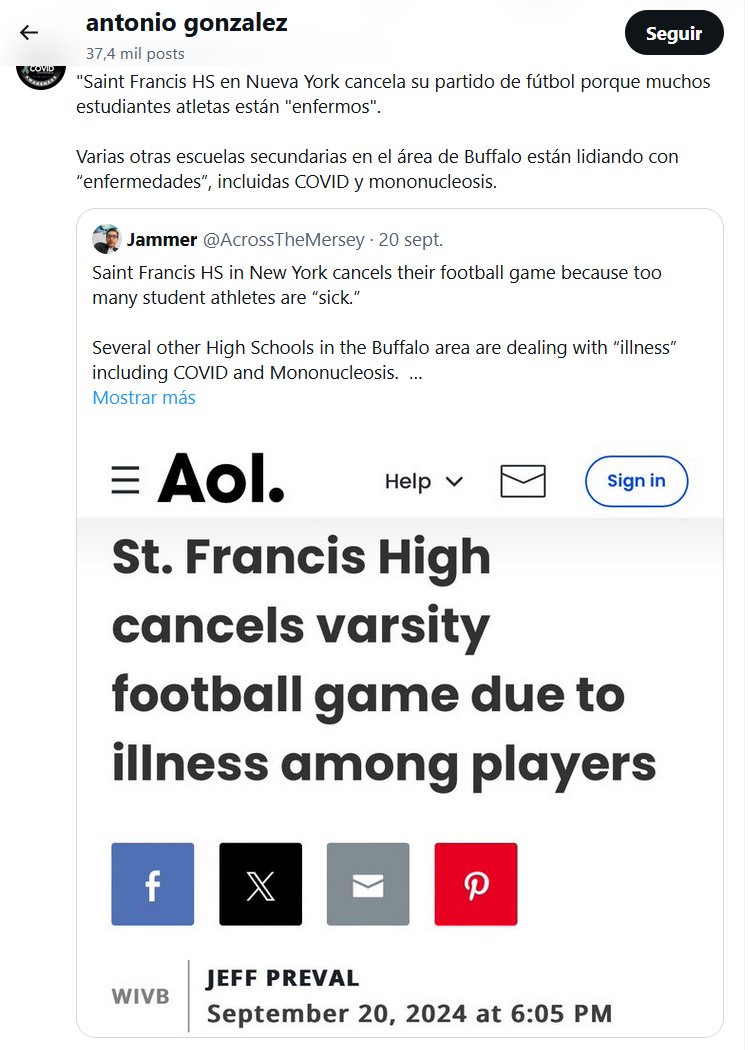Share article via email icon

pos(368,884)
